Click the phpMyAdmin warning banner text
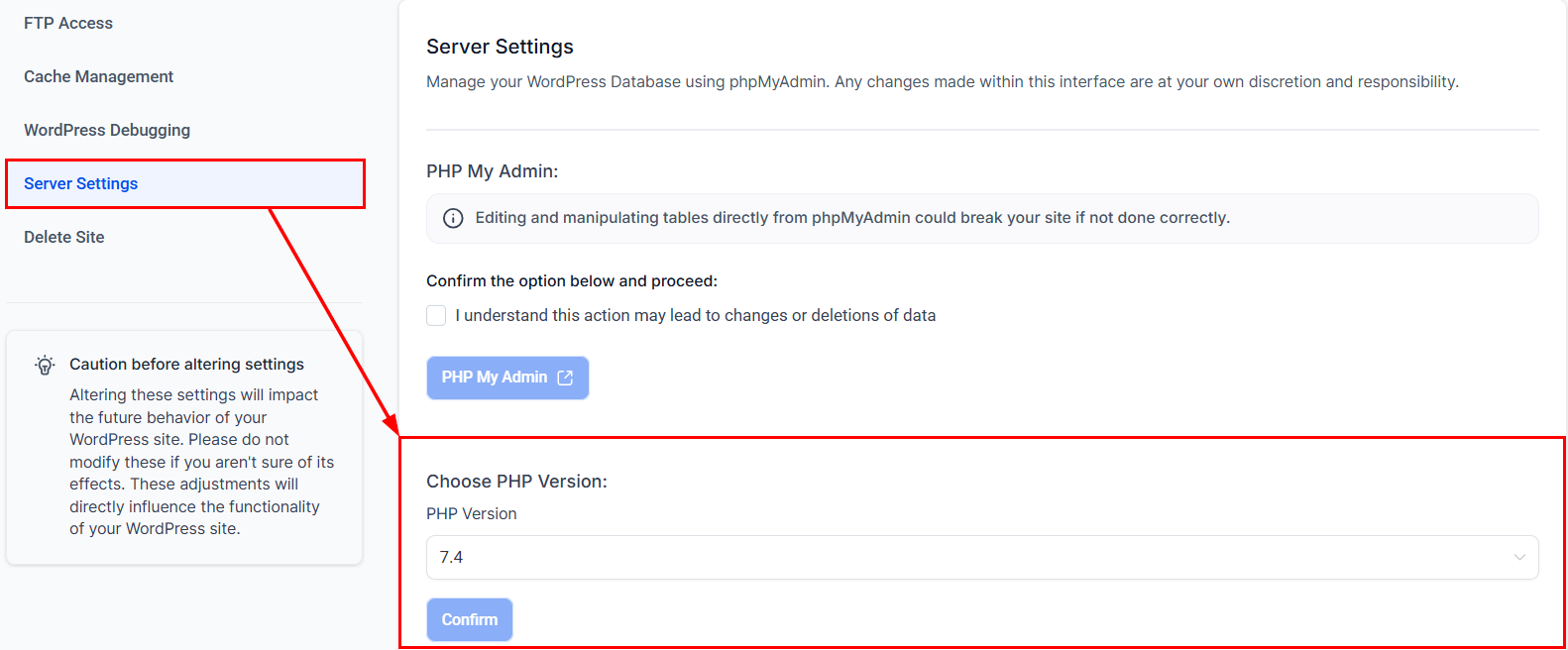The height and width of the screenshot is (650, 1568). pos(852,218)
